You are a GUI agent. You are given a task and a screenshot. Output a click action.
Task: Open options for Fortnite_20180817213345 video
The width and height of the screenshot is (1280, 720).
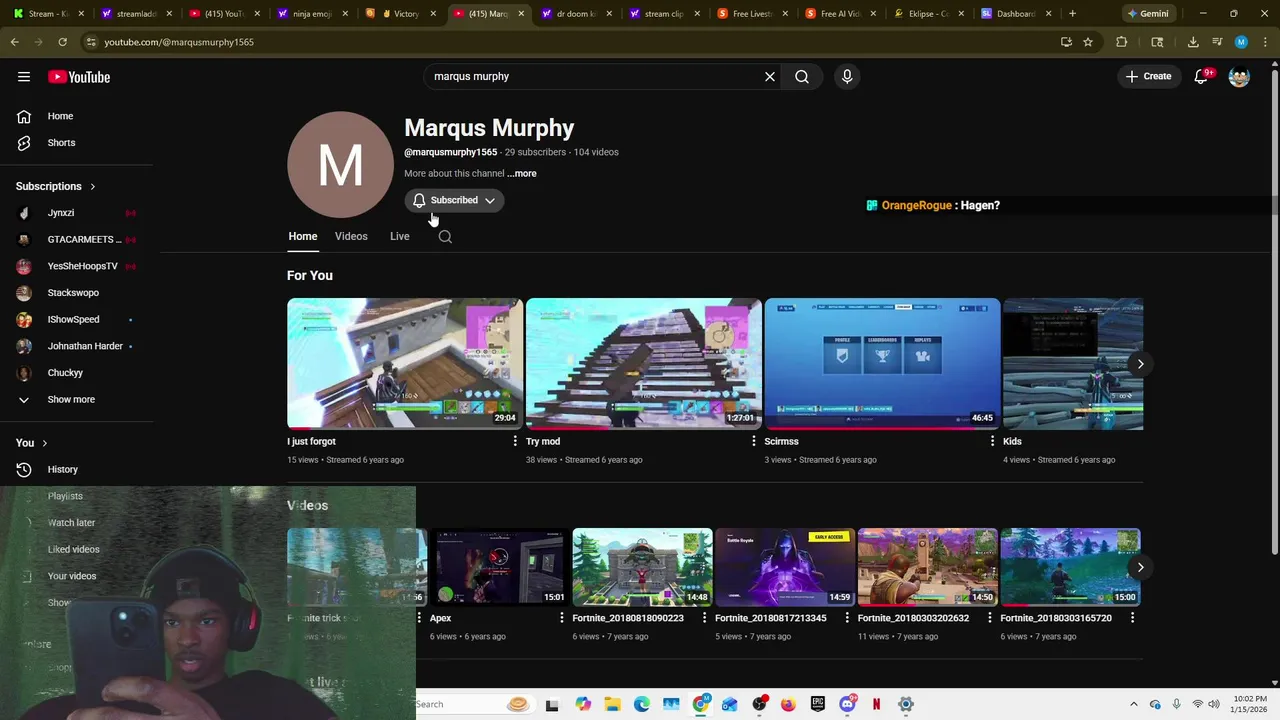[x=847, y=618]
